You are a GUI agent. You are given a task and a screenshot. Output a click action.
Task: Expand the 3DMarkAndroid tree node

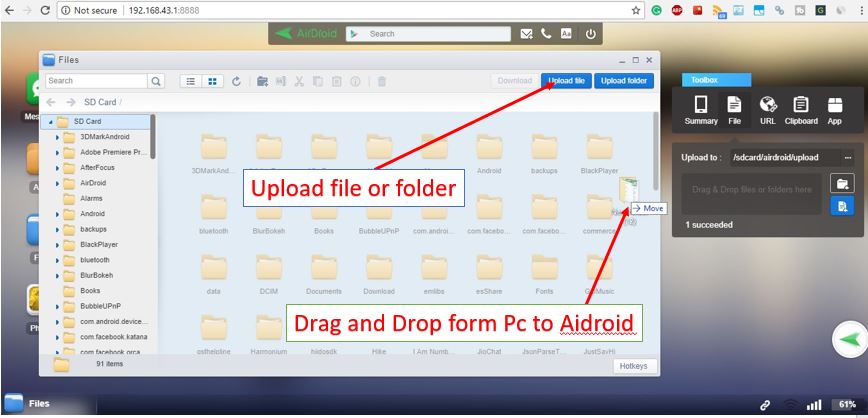pyautogui.click(x=58, y=137)
